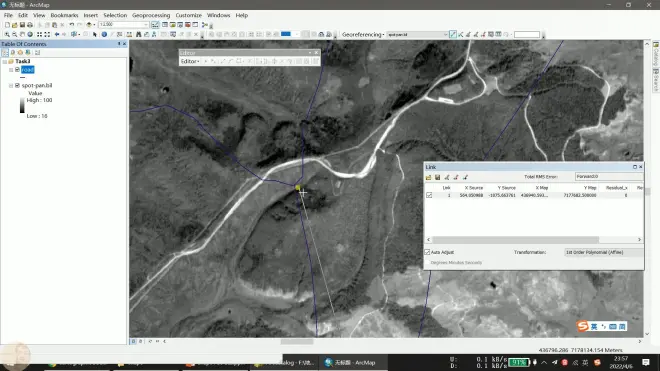Select the Pan hand tool
The height and width of the screenshot is (371, 660).
pos(22,35)
